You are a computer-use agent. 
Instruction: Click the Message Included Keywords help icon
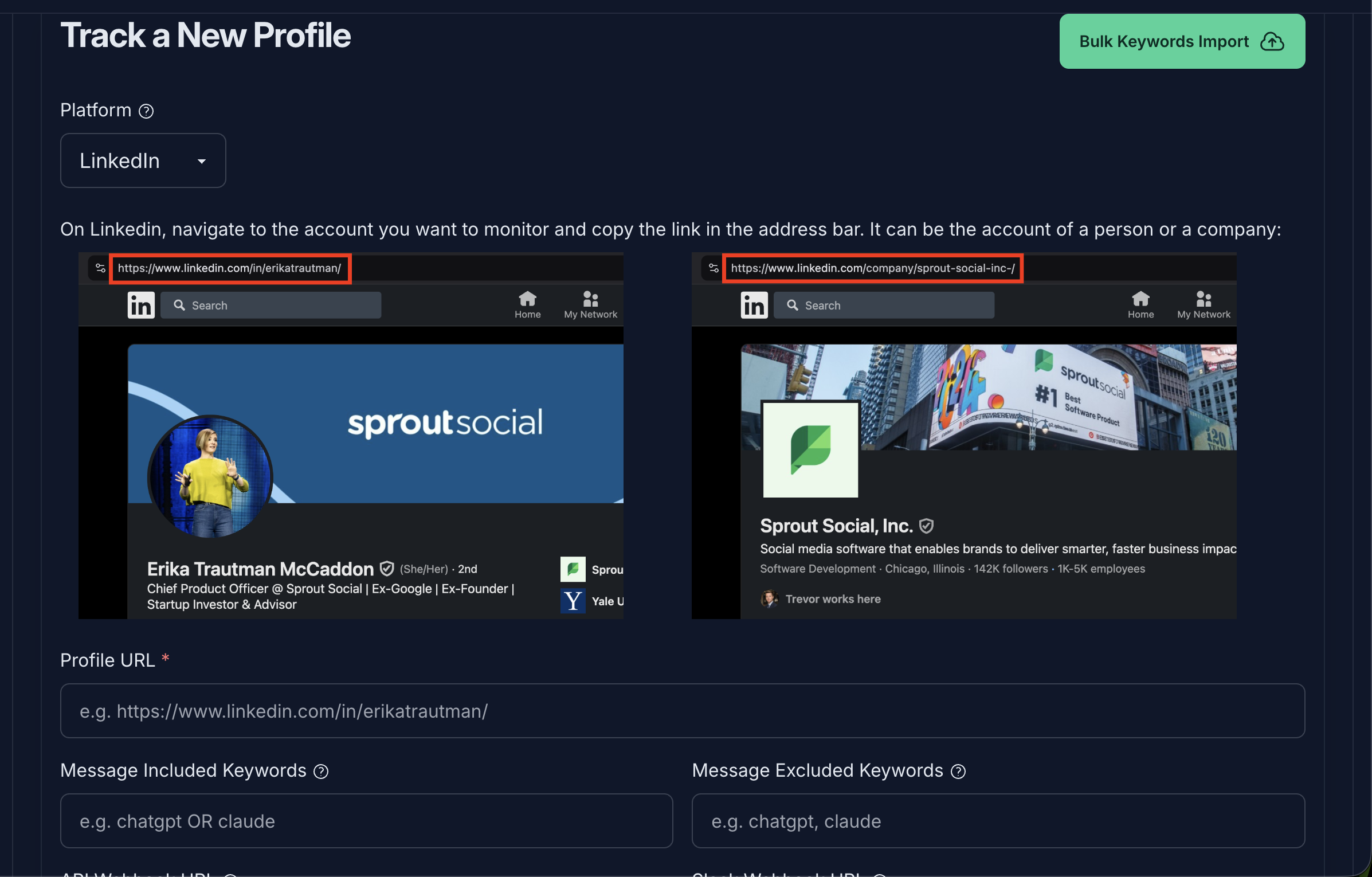coord(321,772)
